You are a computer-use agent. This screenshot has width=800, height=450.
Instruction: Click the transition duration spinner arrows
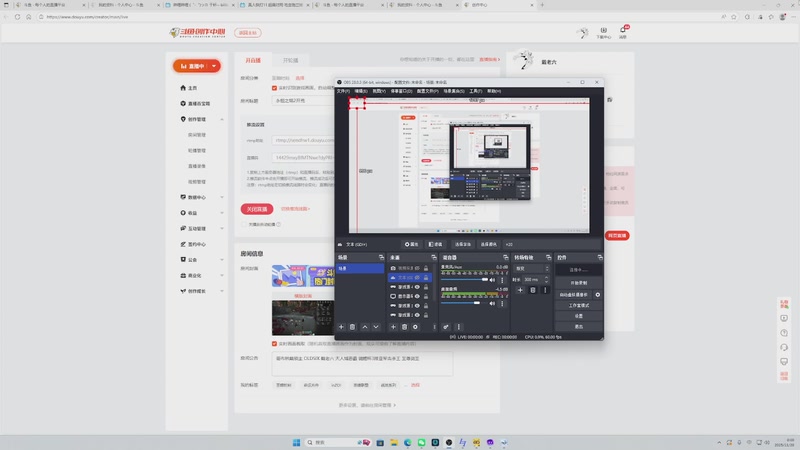pos(546,280)
